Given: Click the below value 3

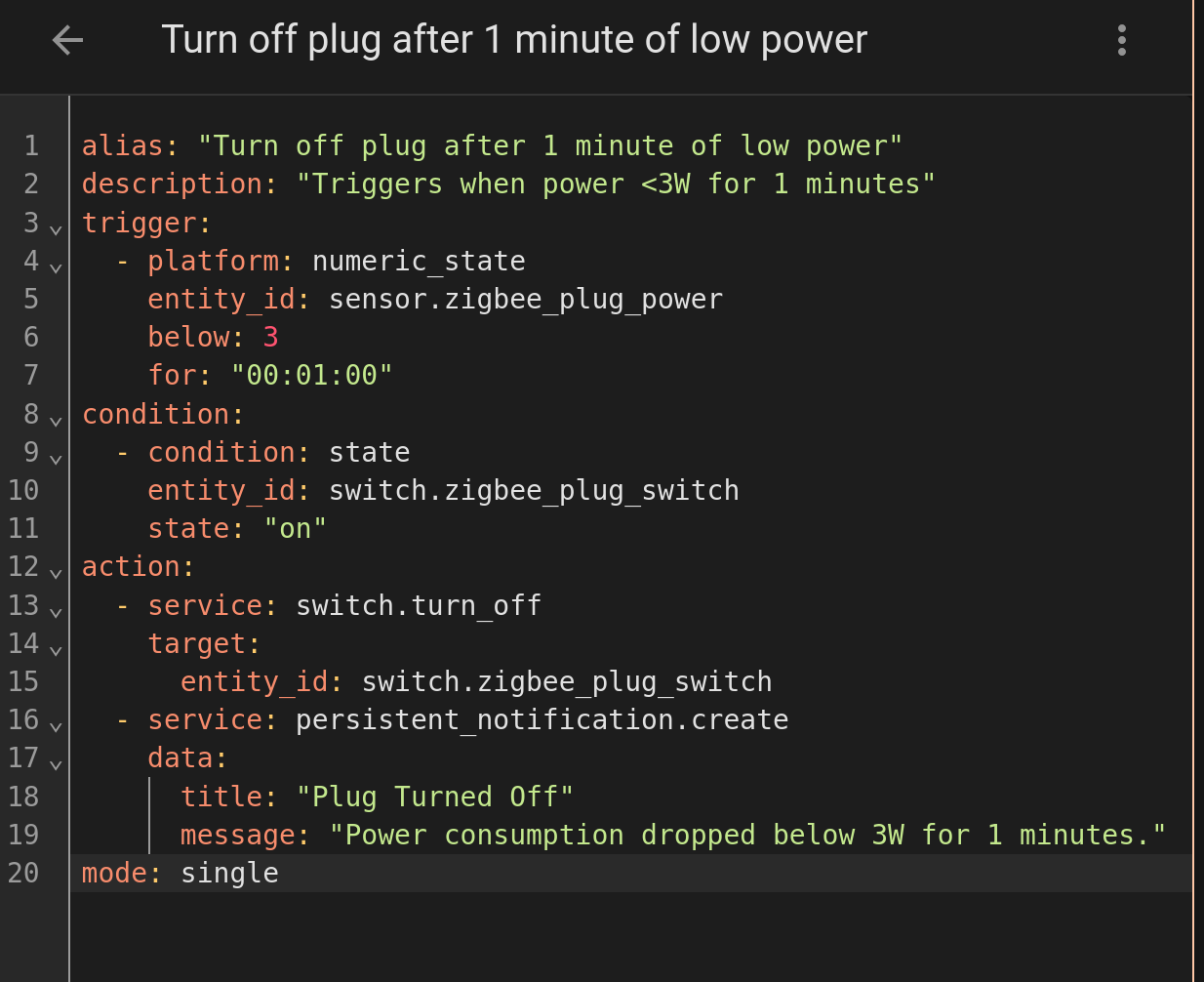Looking at the screenshot, I should pyautogui.click(x=270, y=337).
